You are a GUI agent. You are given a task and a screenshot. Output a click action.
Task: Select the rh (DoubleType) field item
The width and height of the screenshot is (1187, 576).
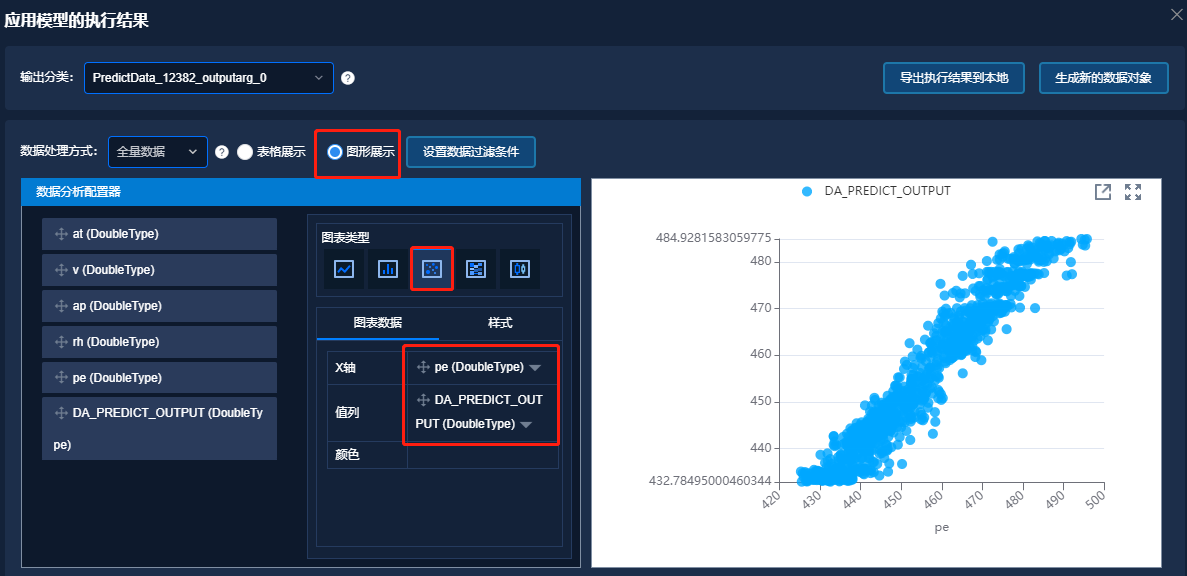[x=160, y=342]
